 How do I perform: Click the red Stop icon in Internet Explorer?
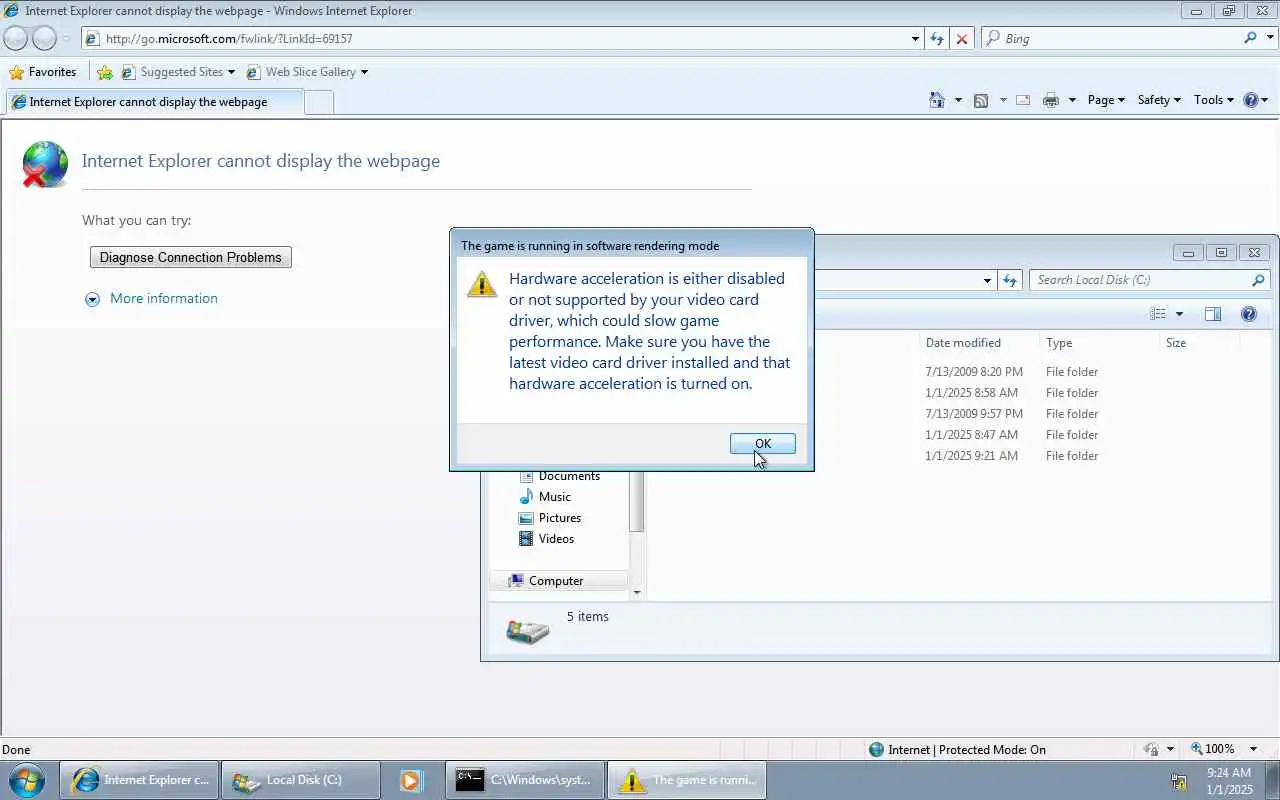click(x=962, y=38)
